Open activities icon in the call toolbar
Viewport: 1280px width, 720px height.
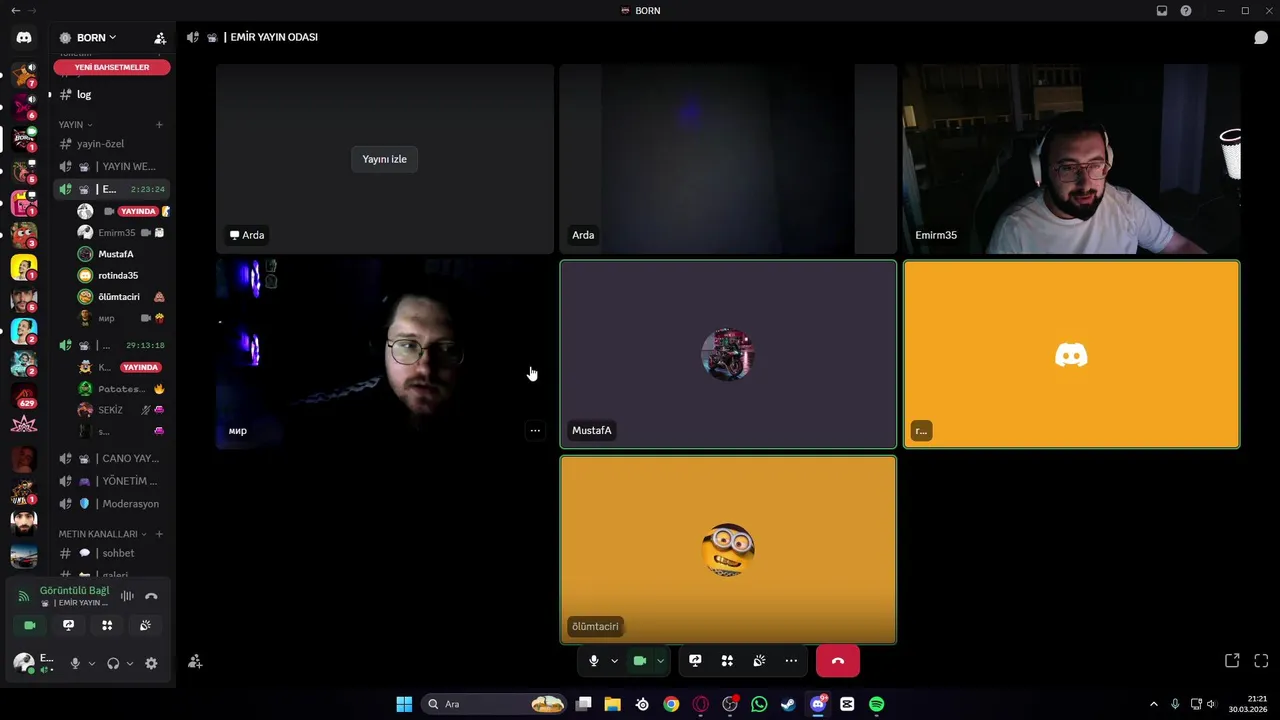click(727, 661)
